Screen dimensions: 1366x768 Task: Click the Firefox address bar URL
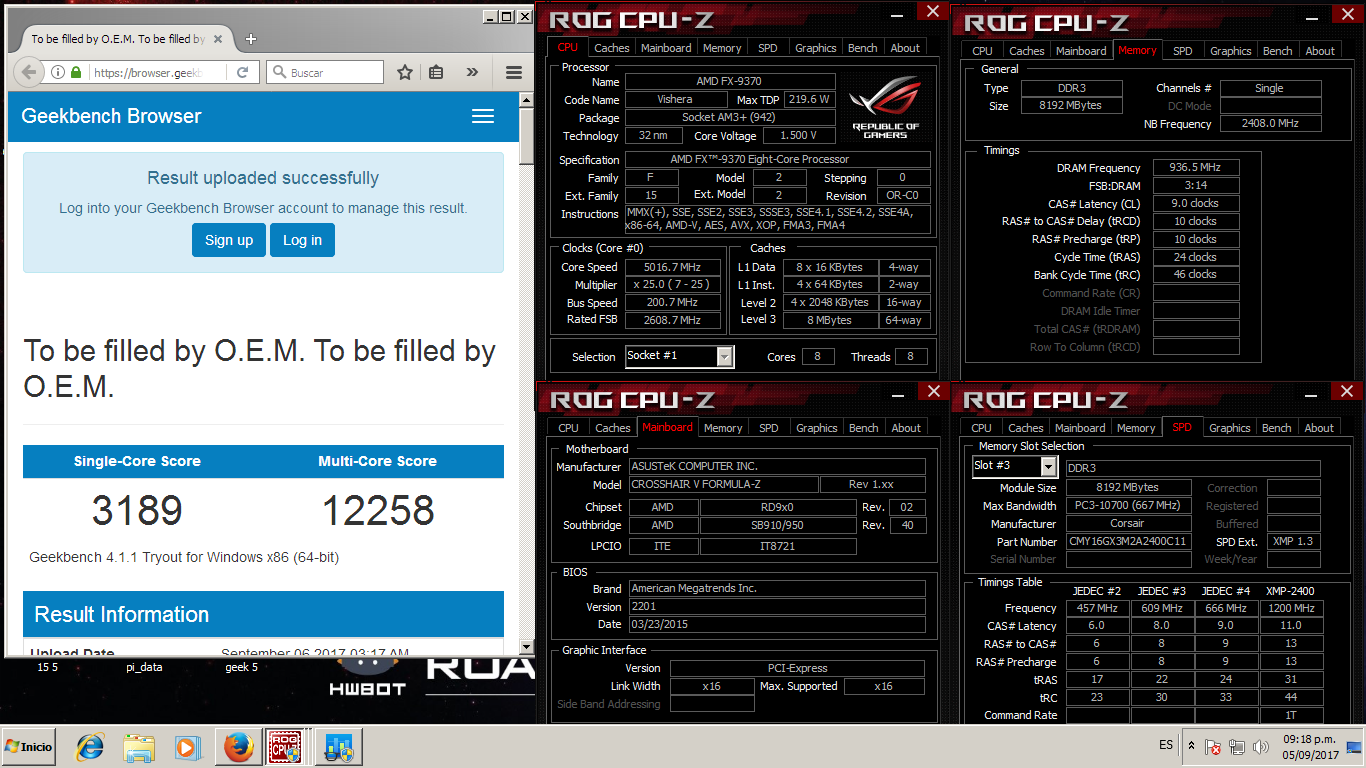point(147,72)
